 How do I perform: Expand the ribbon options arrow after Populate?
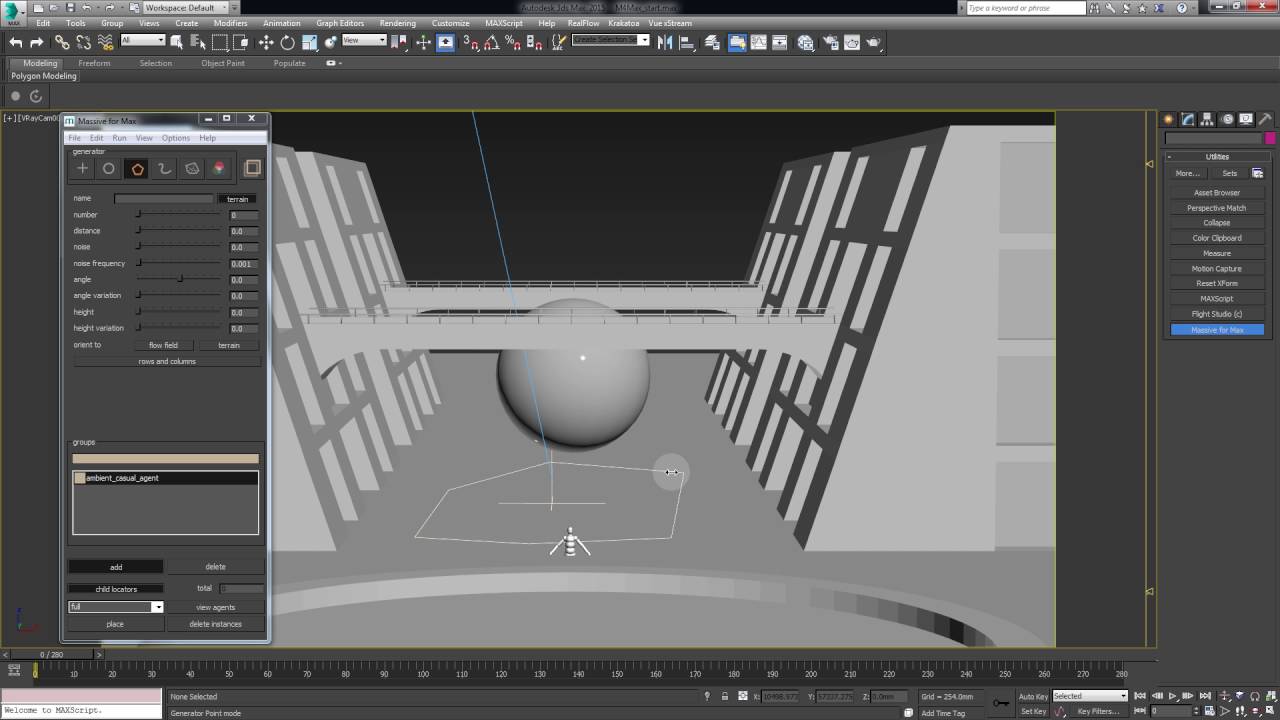[334, 63]
